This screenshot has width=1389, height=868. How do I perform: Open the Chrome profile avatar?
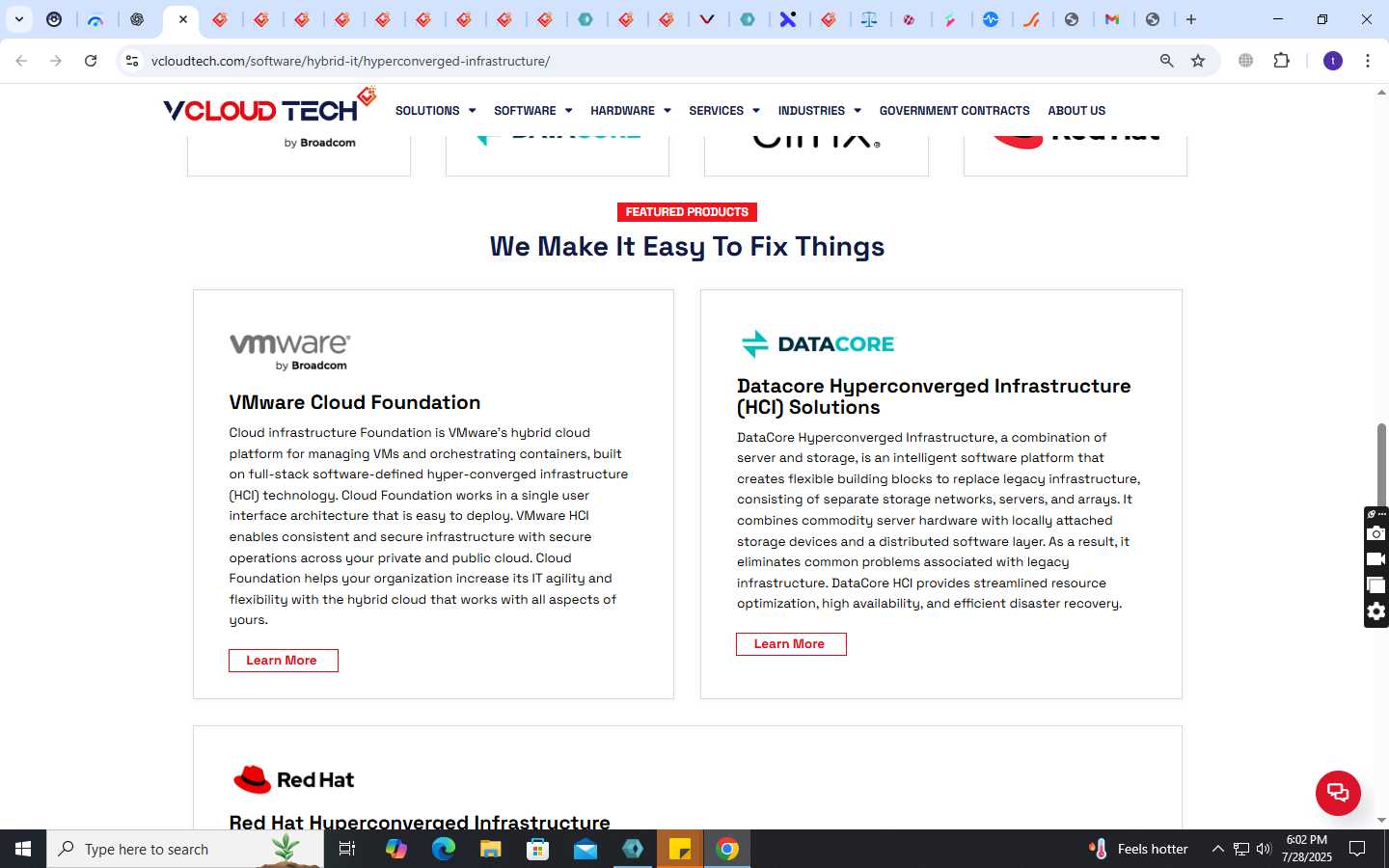click(x=1333, y=61)
